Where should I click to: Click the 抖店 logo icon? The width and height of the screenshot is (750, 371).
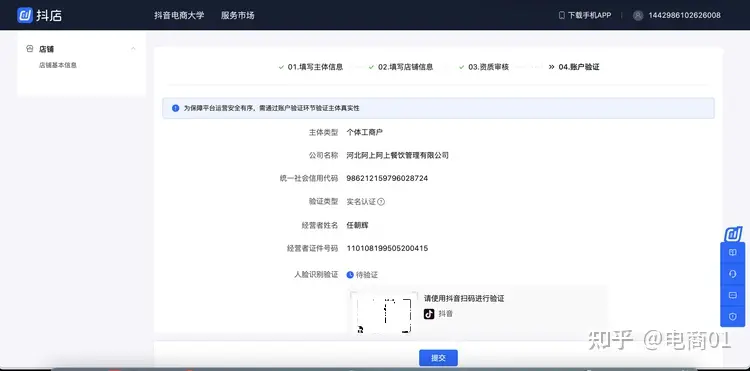point(25,15)
